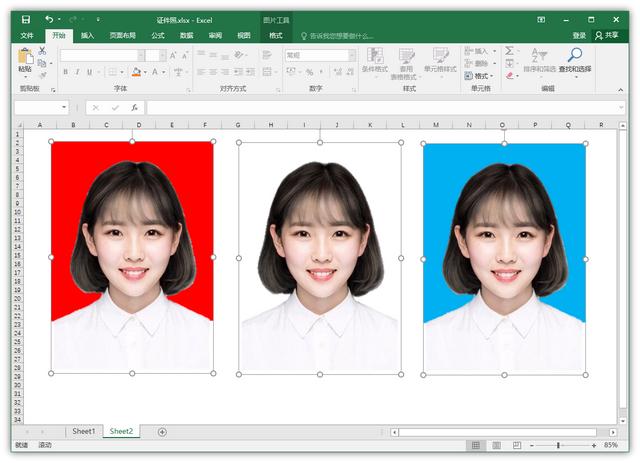The image size is (640, 463).
Task: Add a new sheet with plus button
Action: (162, 432)
